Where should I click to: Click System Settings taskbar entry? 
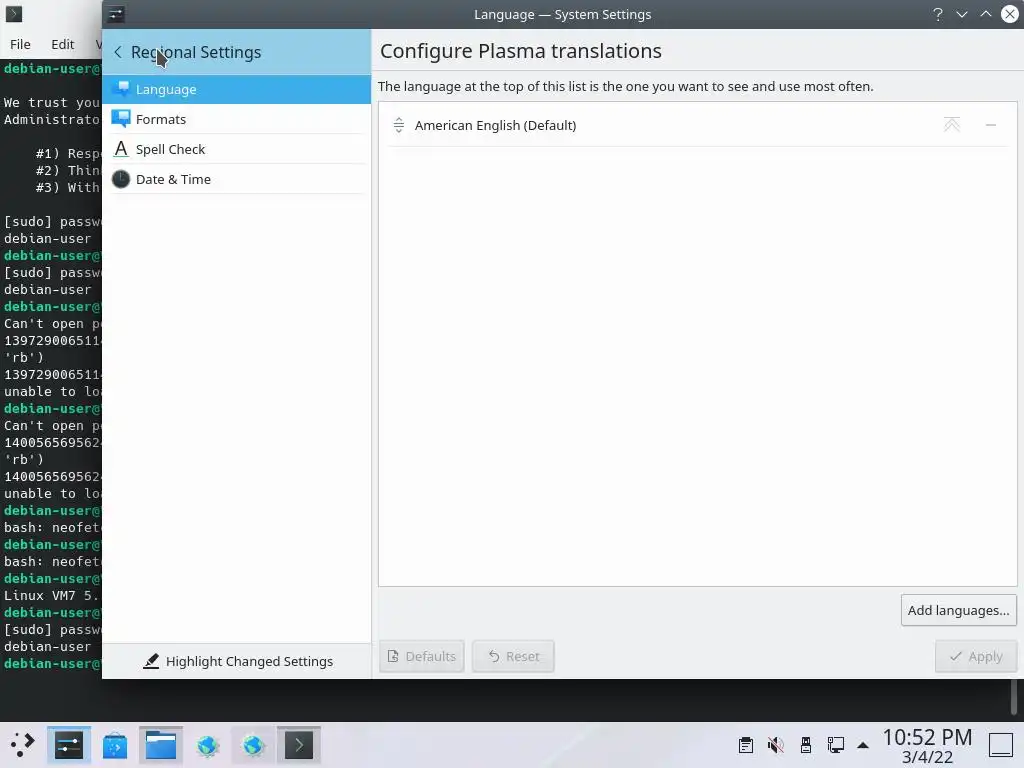(69, 745)
